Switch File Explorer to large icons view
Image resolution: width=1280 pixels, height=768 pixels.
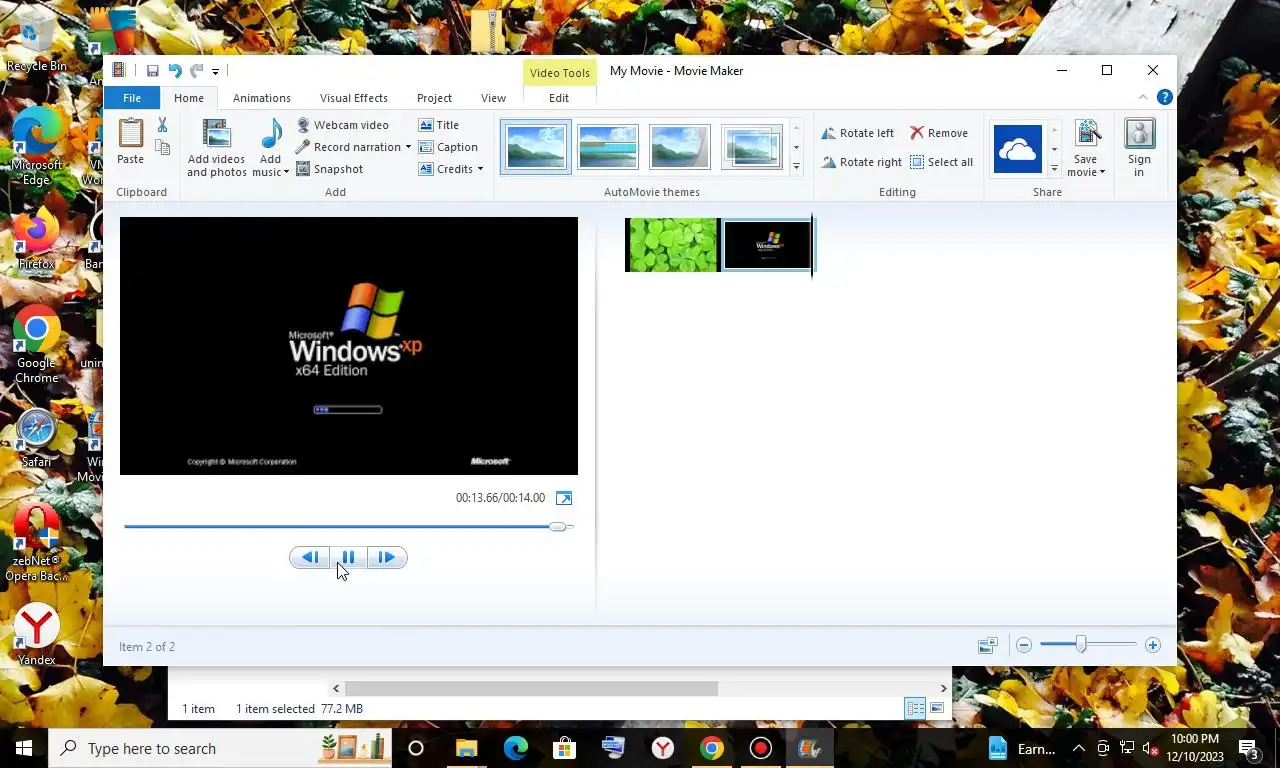tap(937, 708)
